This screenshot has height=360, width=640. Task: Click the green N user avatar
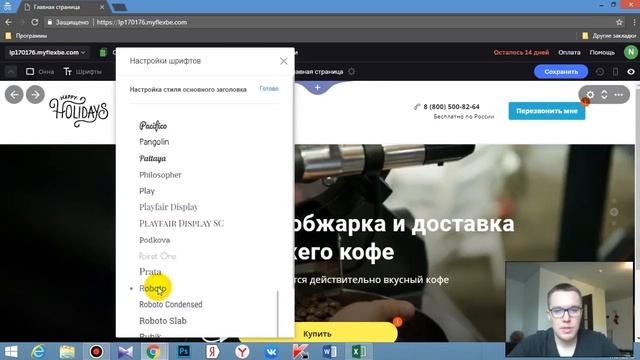pos(631,52)
